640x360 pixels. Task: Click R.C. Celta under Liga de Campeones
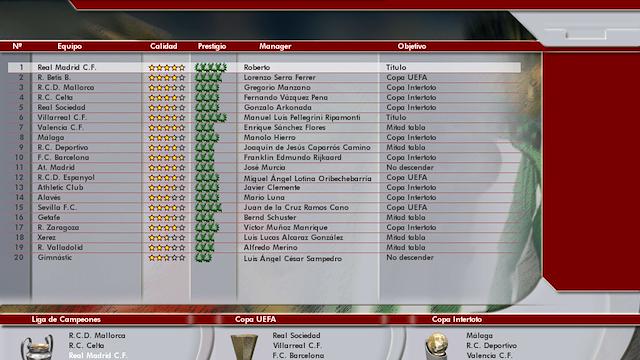tap(86, 346)
